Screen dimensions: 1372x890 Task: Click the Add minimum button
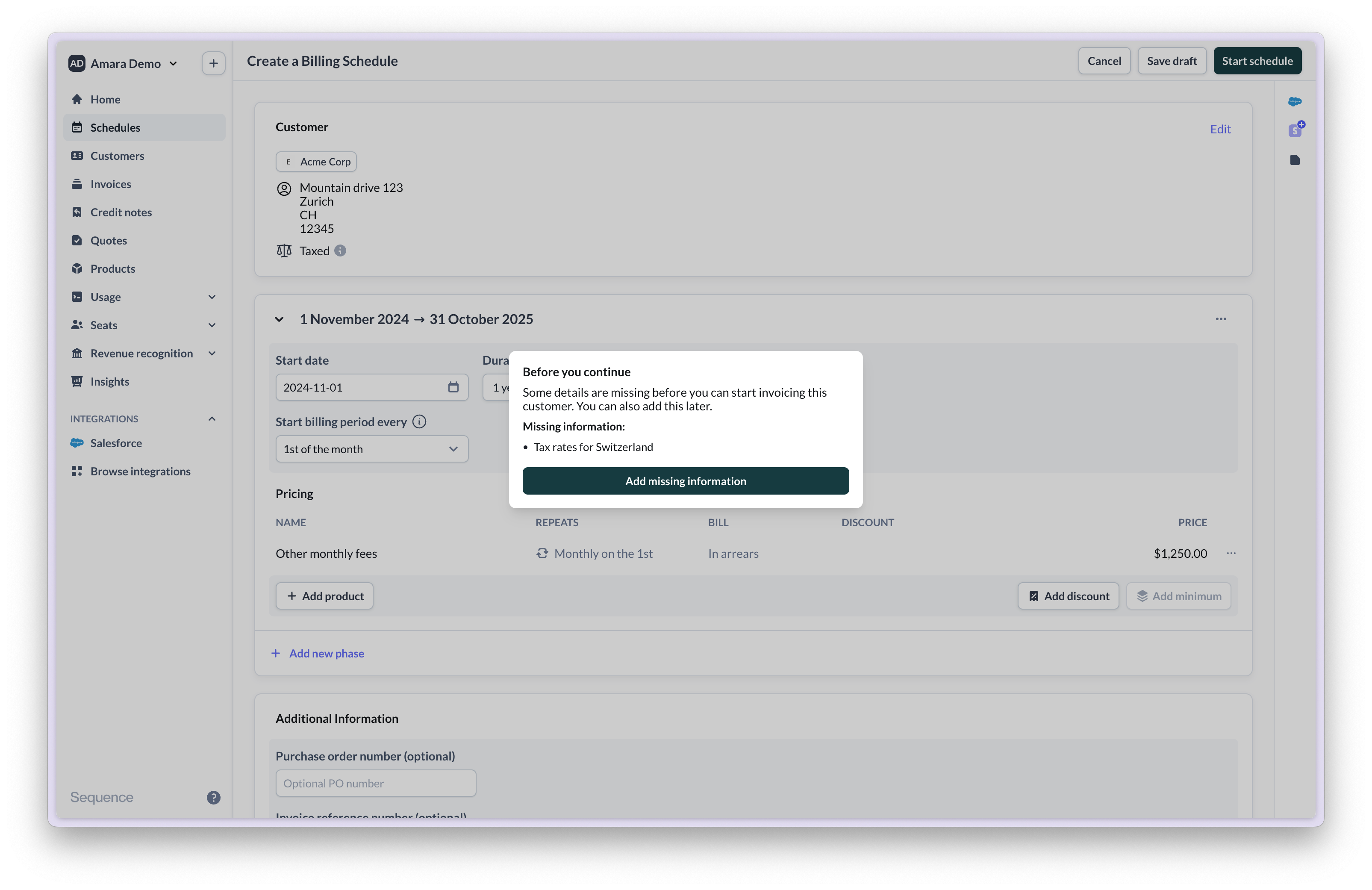[x=1178, y=596]
